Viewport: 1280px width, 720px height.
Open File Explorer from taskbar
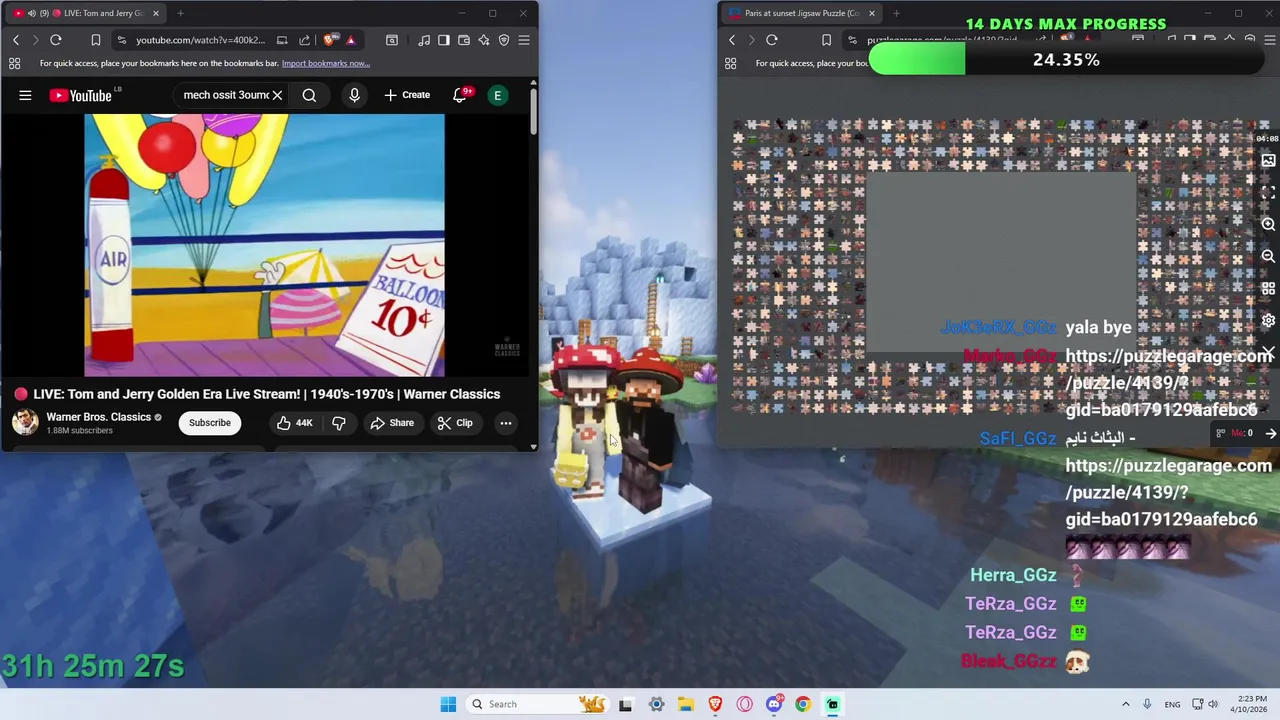686,704
